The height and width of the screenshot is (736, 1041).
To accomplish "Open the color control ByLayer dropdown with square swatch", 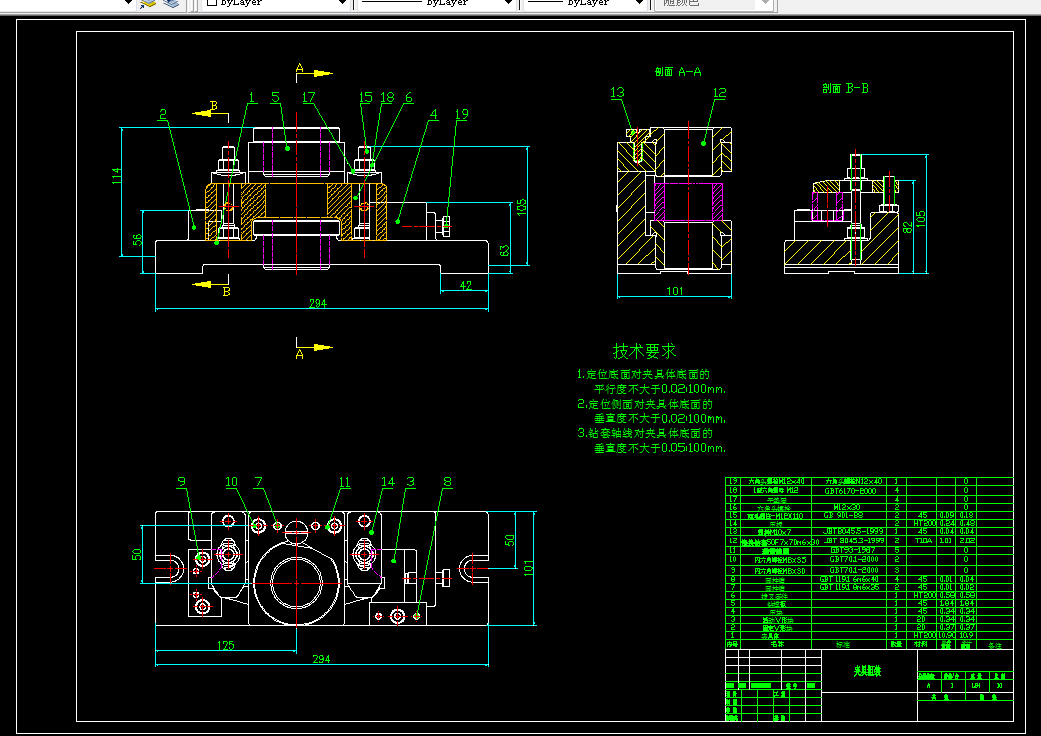I will click(276, 3).
